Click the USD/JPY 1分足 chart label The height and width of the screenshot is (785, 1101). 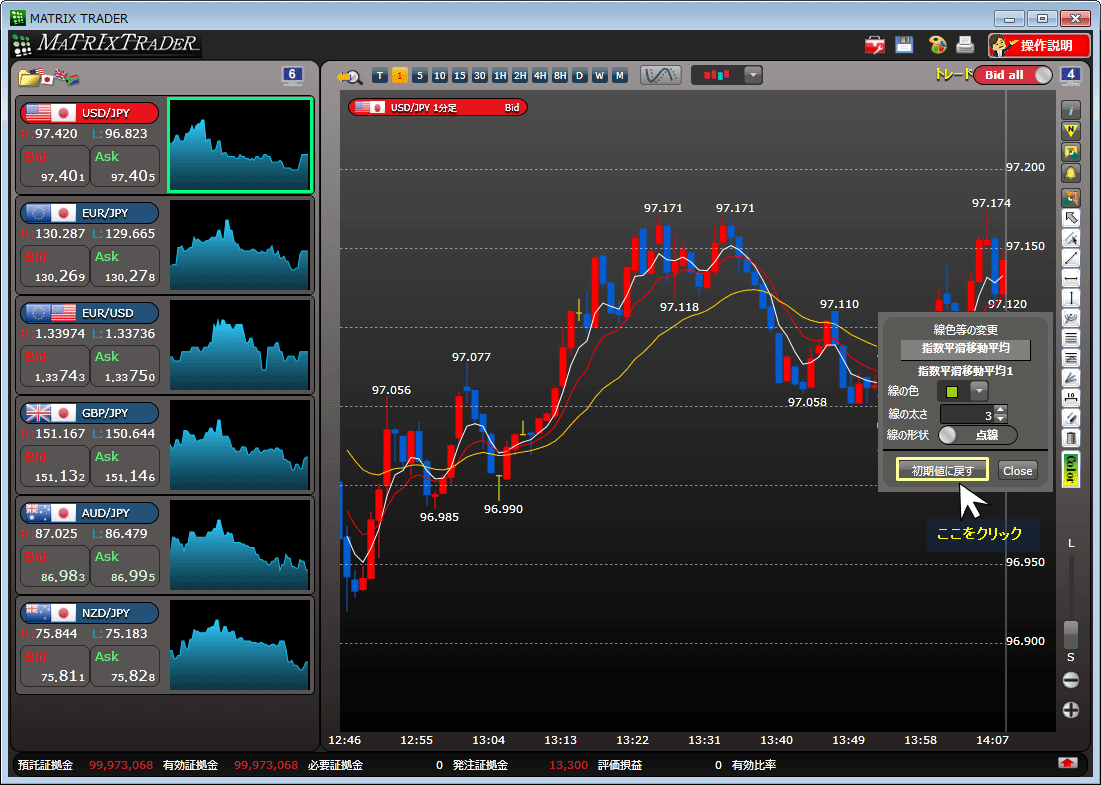click(x=437, y=107)
